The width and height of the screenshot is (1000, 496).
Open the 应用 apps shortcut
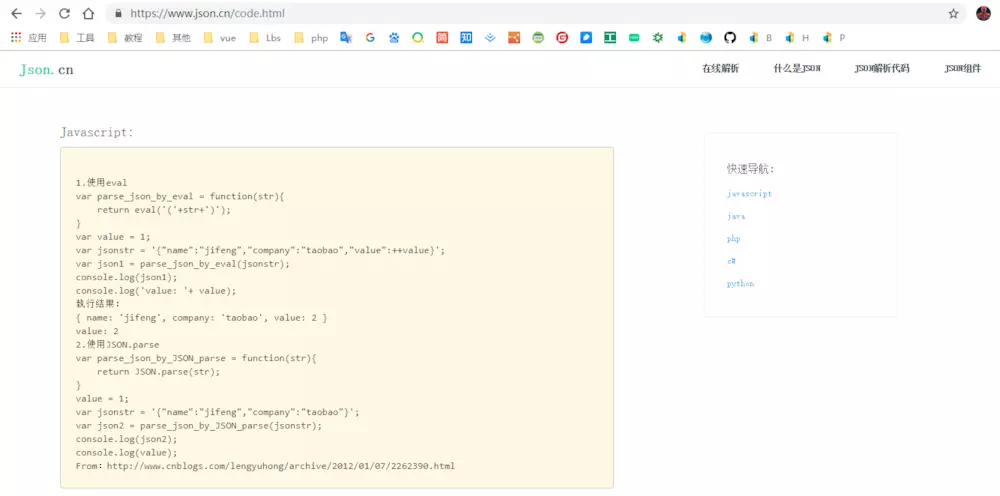(x=29, y=38)
